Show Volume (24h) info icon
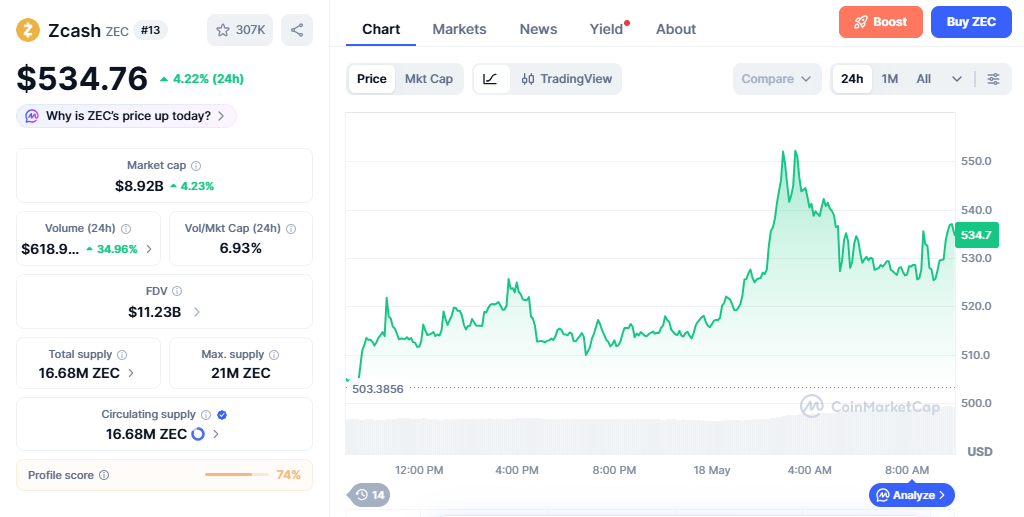 126,228
